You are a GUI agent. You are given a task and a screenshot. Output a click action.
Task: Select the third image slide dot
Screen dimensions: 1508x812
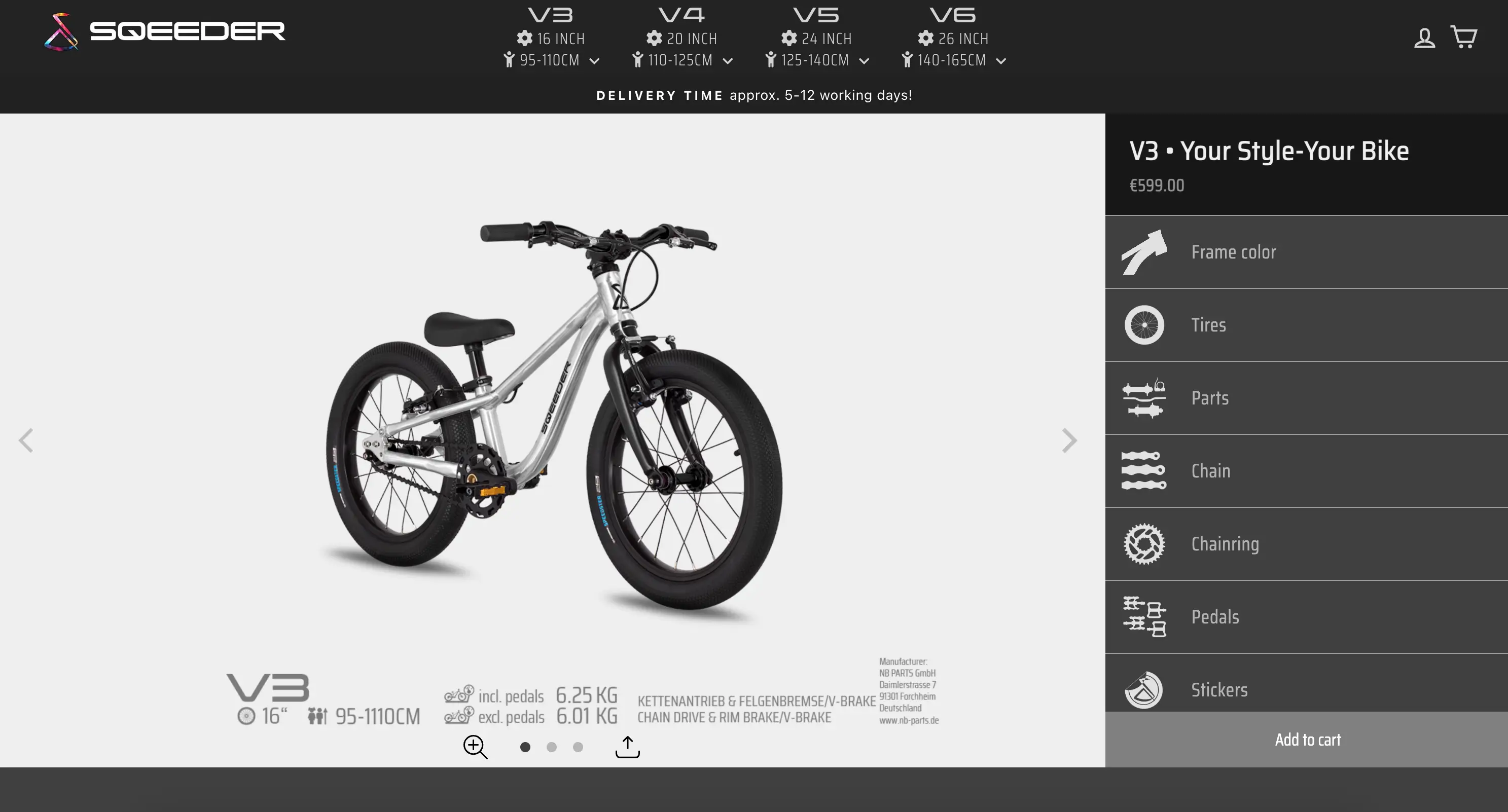coord(578,747)
